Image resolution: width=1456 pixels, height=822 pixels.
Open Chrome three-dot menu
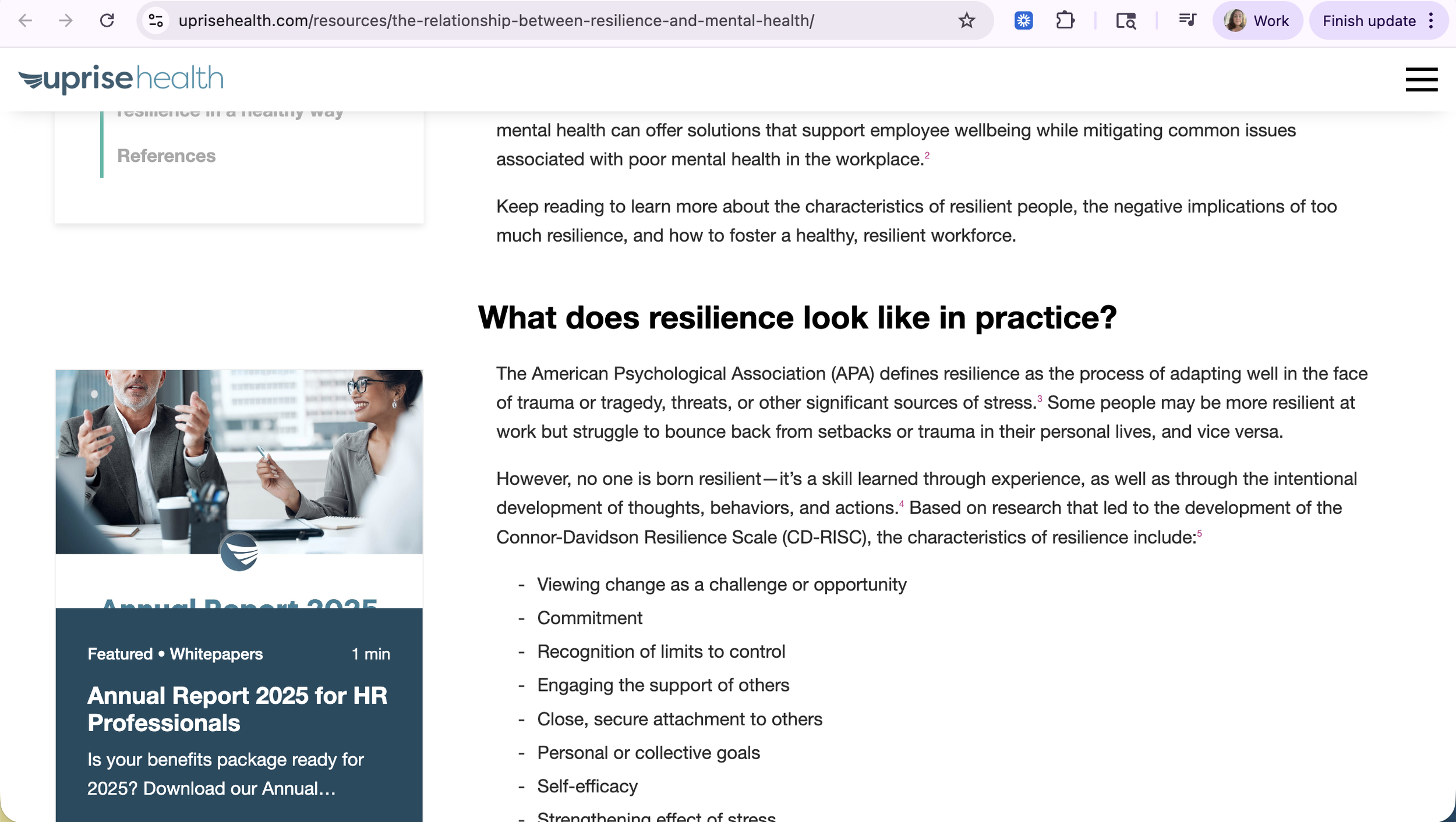coord(1431,21)
